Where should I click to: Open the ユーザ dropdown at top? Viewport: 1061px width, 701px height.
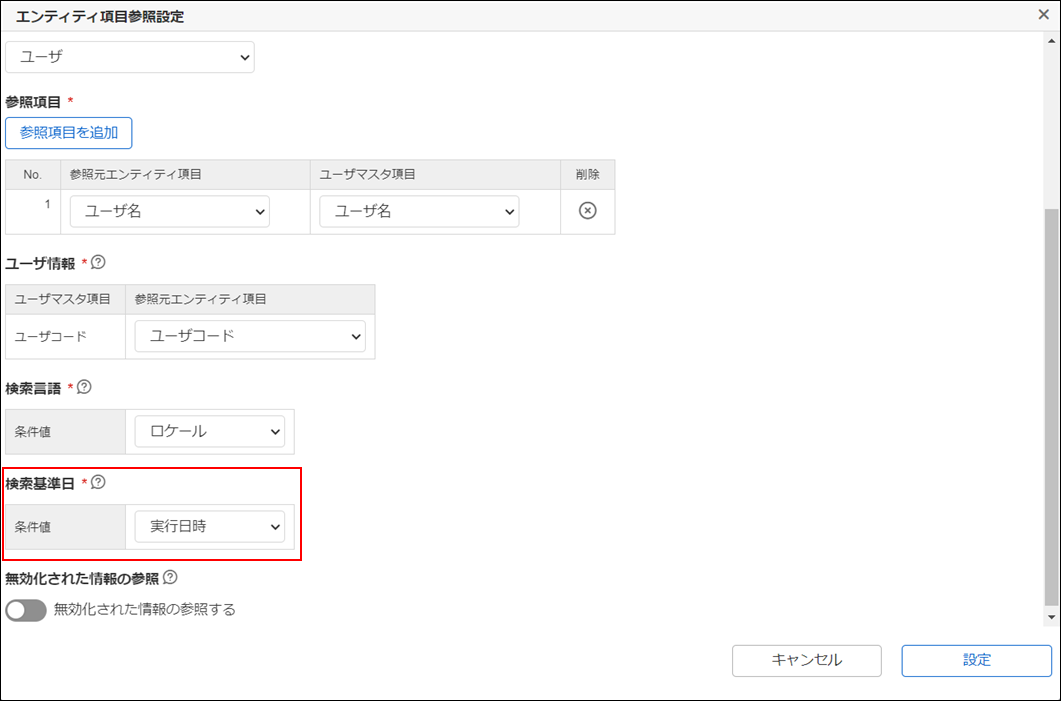(x=130, y=58)
